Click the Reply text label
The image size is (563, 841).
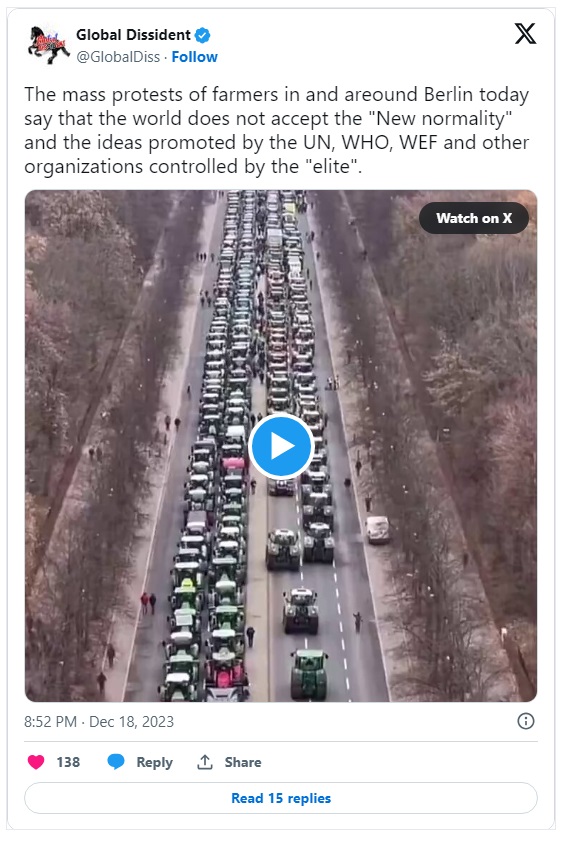pyautogui.click(x=154, y=762)
